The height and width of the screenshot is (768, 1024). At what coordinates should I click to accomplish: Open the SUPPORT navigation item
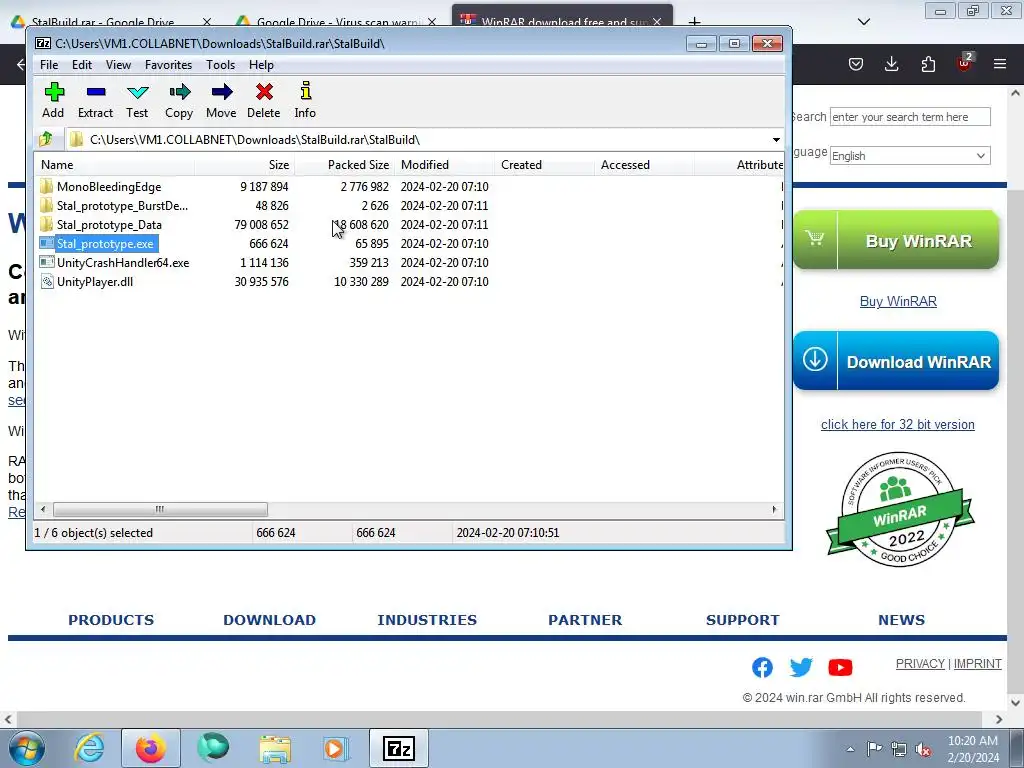743,620
